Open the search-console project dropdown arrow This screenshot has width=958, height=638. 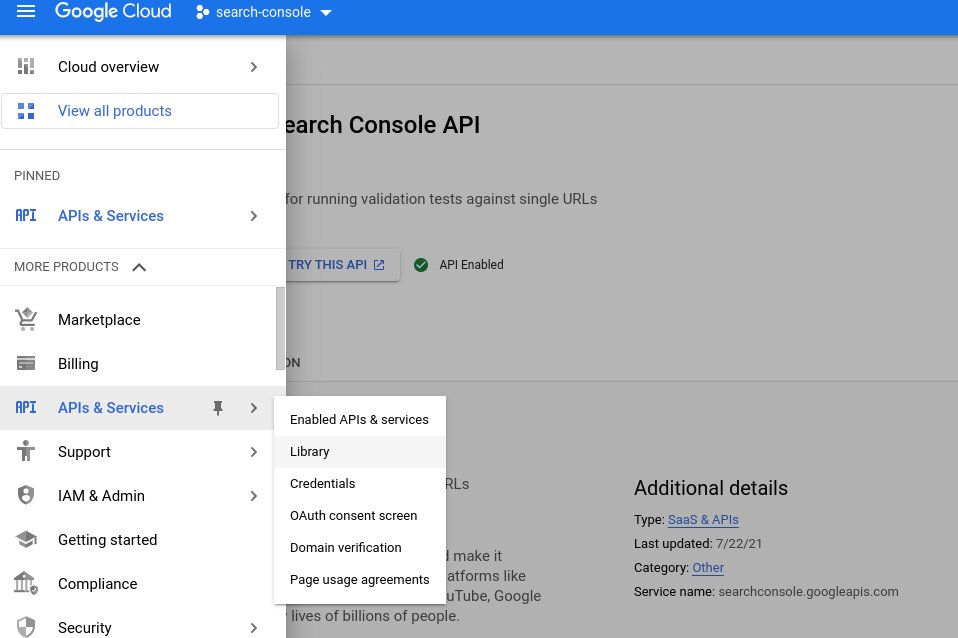click(x=326, y=12)
